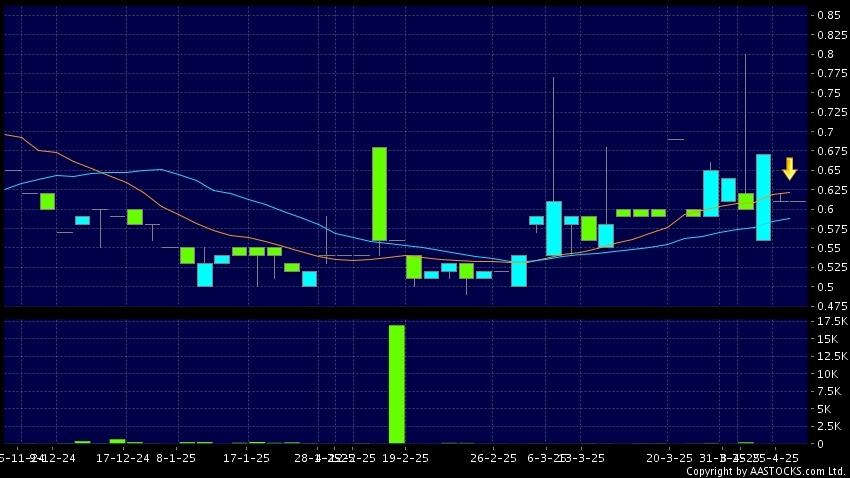
Task: Click the 0.6 price level label
Action: 826,209
